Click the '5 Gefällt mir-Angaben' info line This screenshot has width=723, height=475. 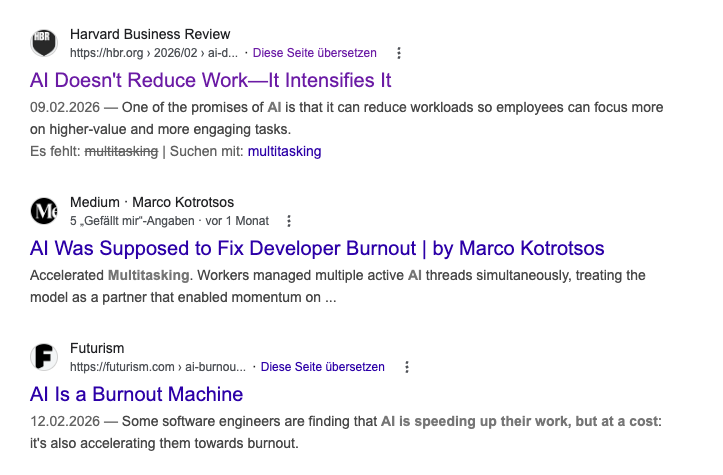click(x=169, y=221)
